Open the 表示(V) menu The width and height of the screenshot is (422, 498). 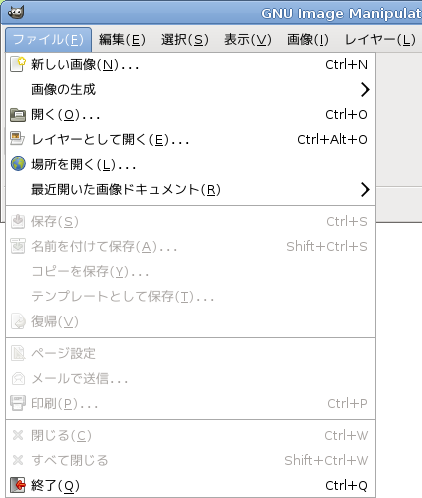248,40
